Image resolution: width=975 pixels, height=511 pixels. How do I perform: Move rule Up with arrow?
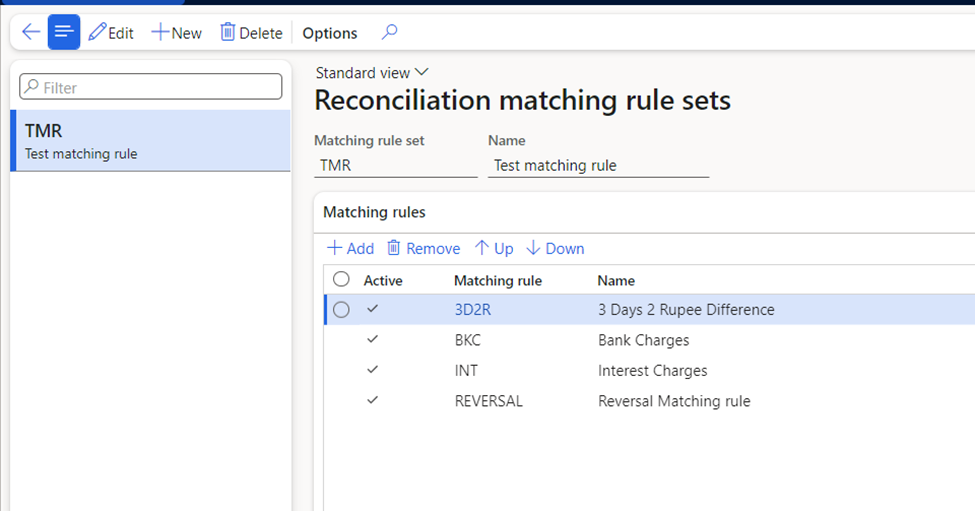click(481, 248)
